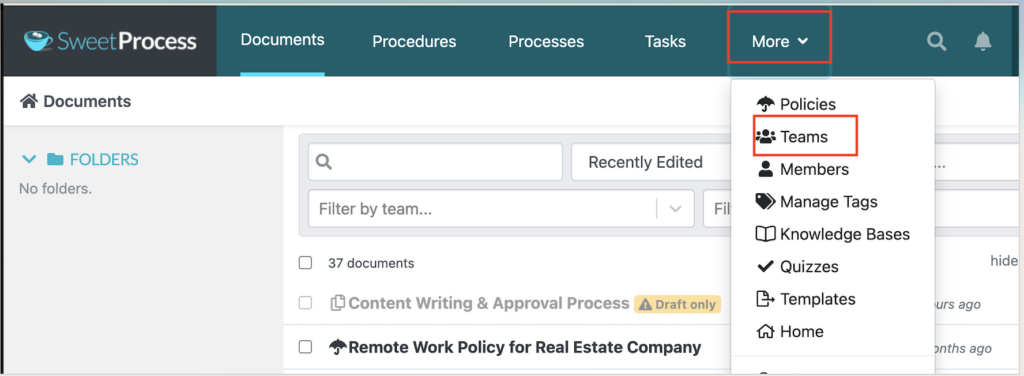Open the Filter by team dropdown arrow
Screen dimensions: 1024x376
click(675, 209)
